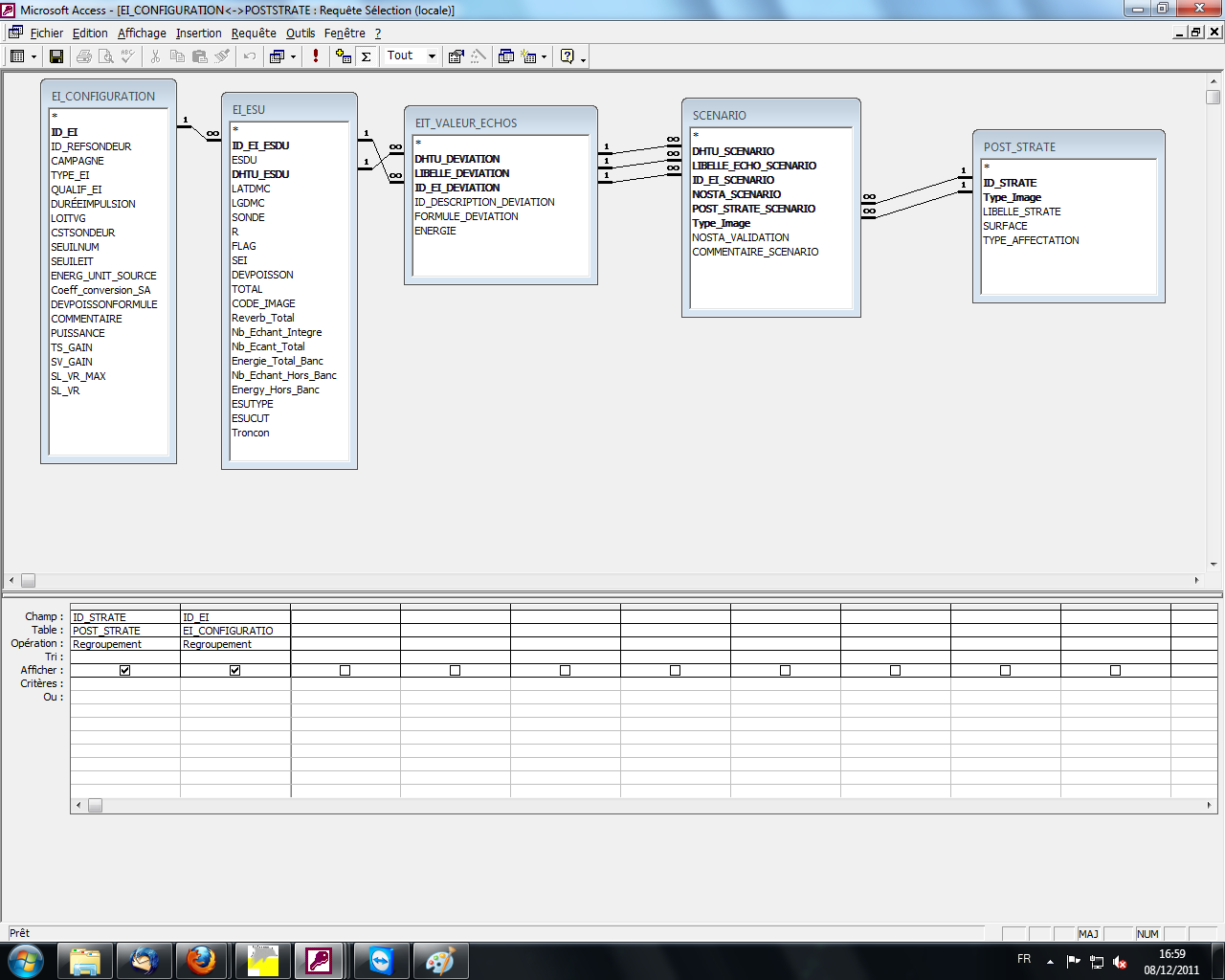Check Afficher box in the fourth grid column

pyautogui.click(x=456, y=670)
